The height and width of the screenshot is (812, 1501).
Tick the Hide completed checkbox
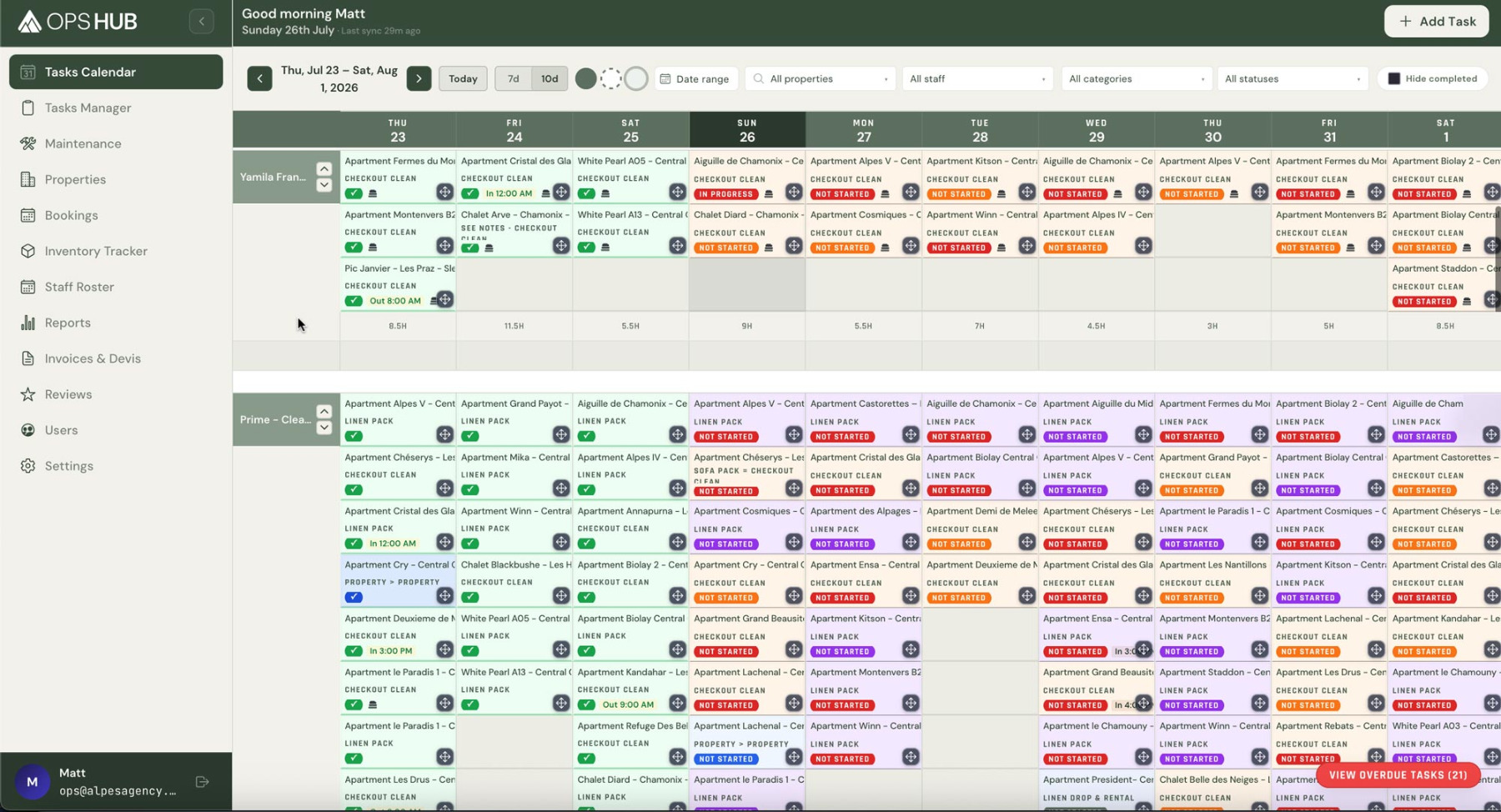point(1393,78)
